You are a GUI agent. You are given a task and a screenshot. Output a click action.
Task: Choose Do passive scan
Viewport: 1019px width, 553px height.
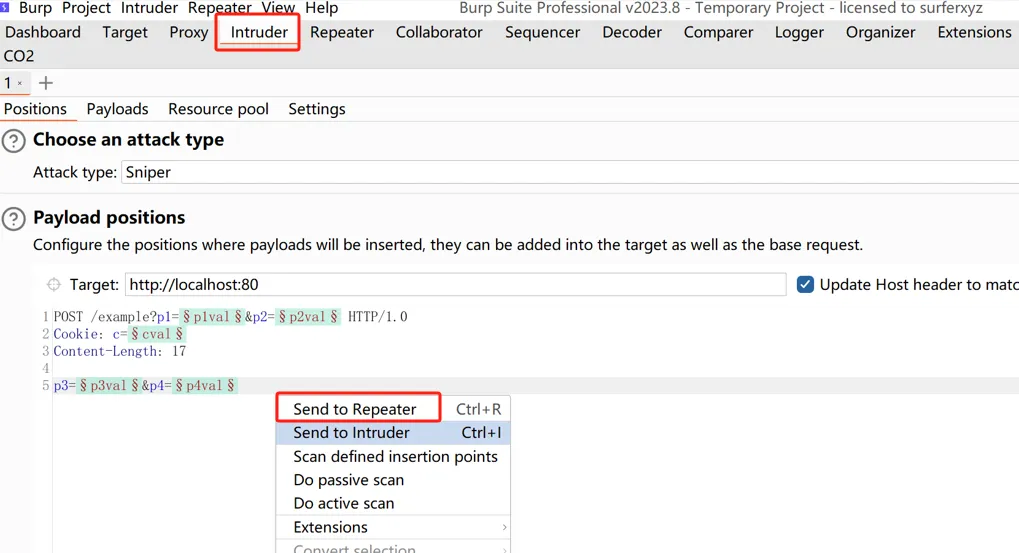pyautogui.click(x=393, y=480)
